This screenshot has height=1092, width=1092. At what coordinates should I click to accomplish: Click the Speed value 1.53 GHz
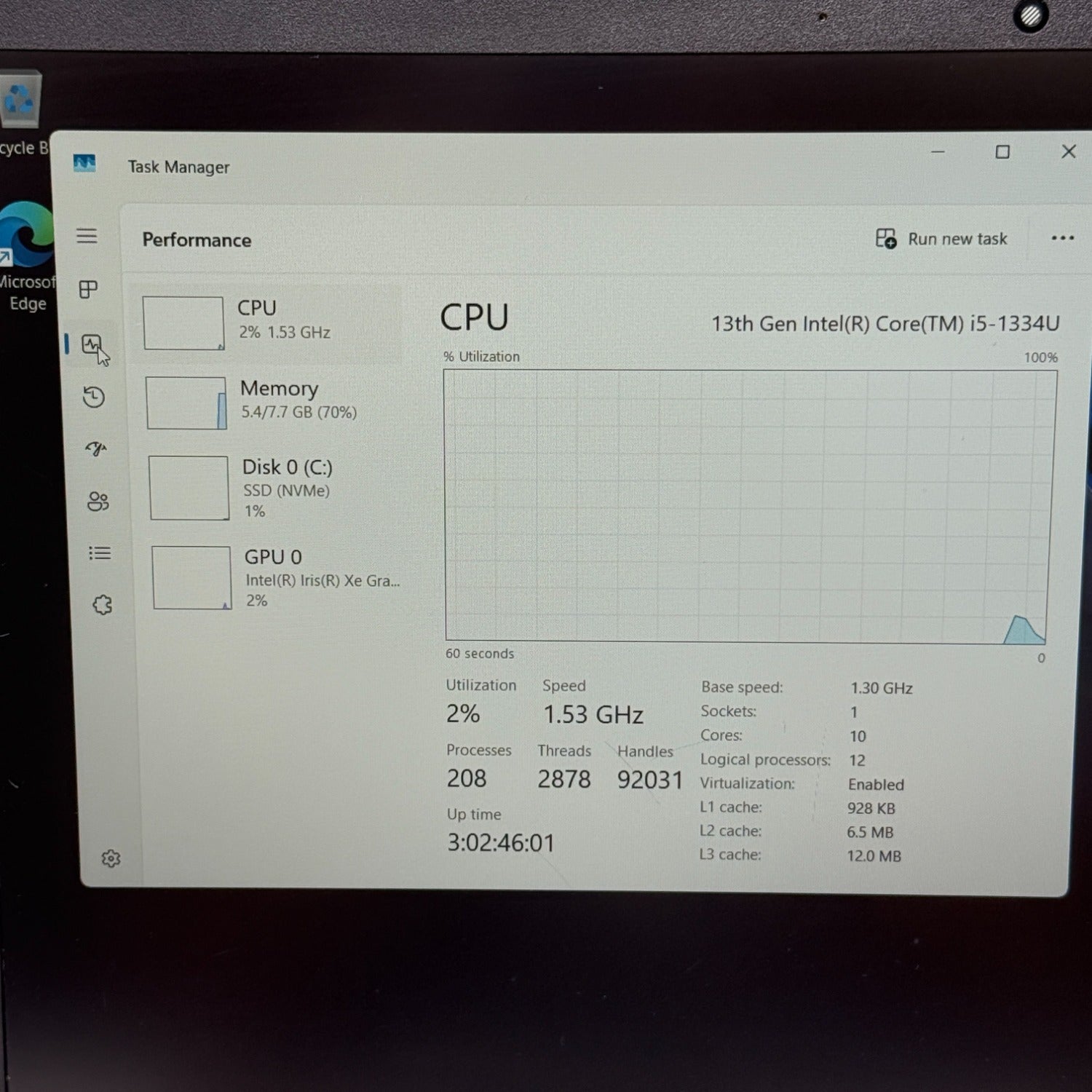coord(593,714)
